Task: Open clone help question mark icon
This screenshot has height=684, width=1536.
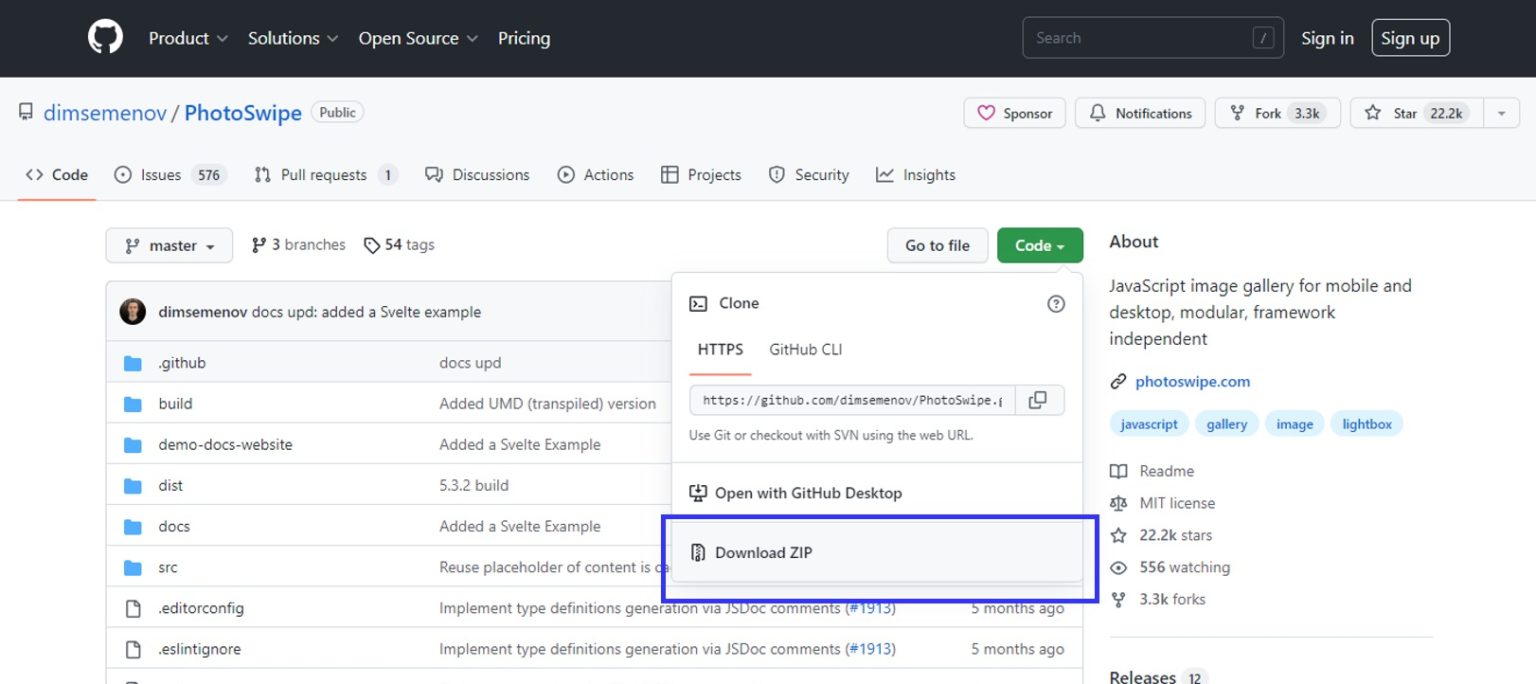Action: pyautogui.click(x=1055, y=304)
